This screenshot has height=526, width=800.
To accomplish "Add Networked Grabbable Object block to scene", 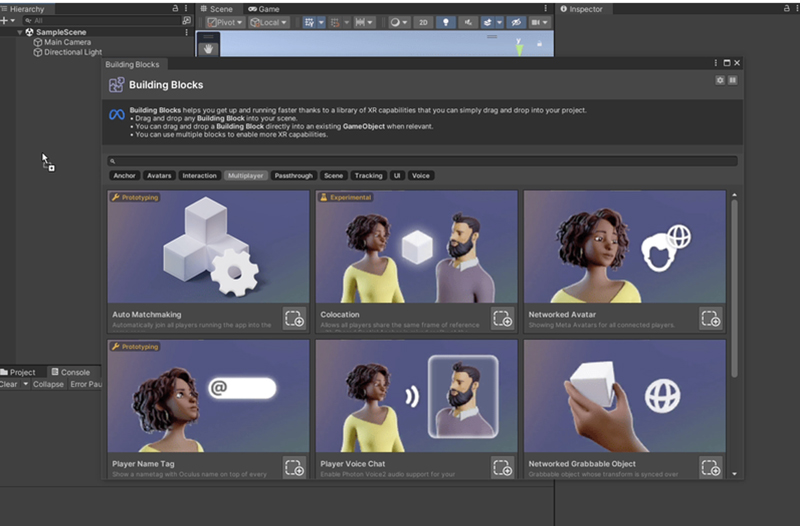I will coord(711,468).
